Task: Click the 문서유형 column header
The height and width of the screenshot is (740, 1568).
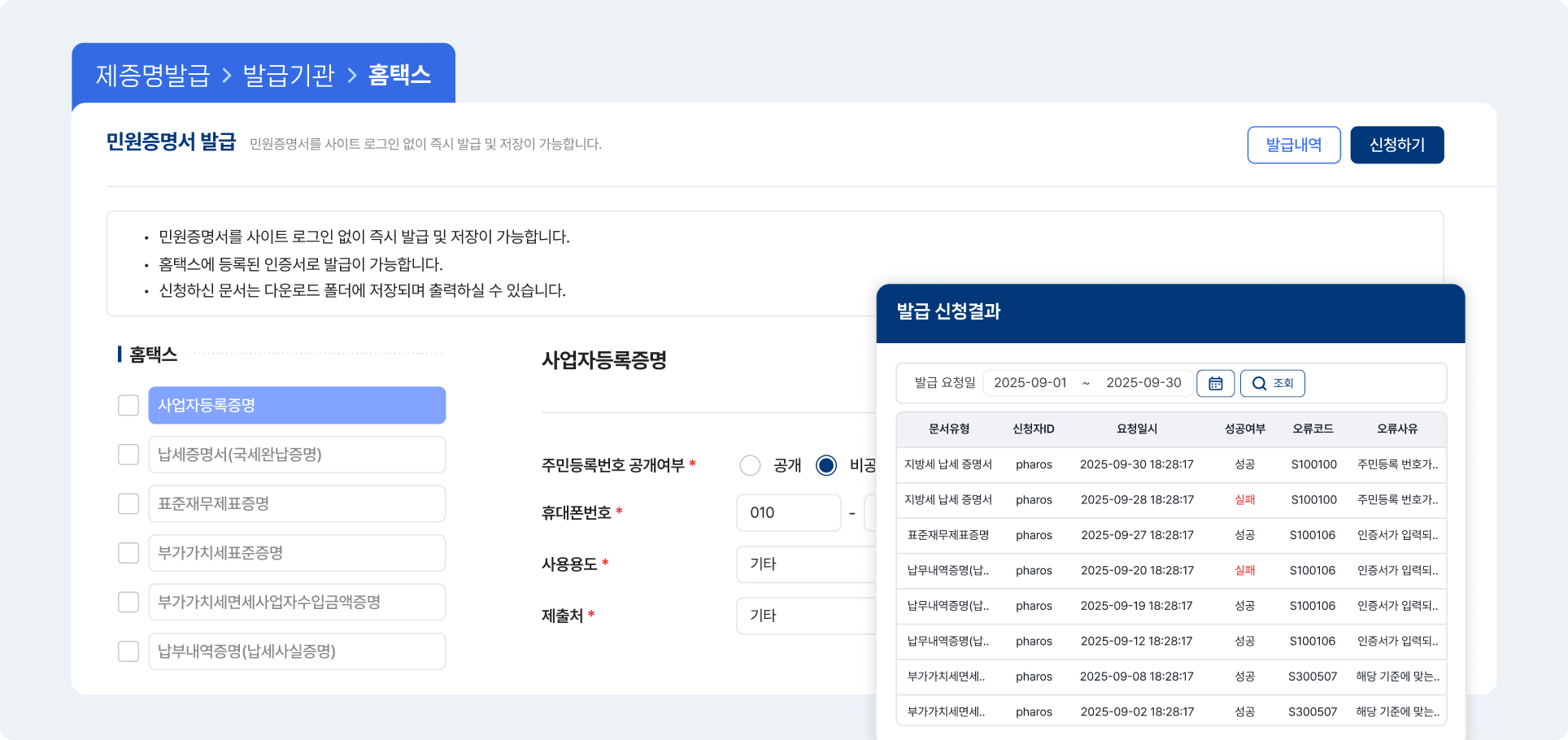Action: click(948, 429)
